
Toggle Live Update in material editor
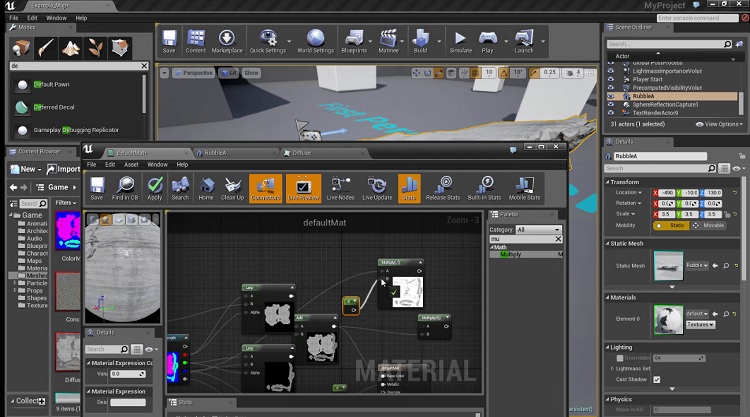click(377, 188)
